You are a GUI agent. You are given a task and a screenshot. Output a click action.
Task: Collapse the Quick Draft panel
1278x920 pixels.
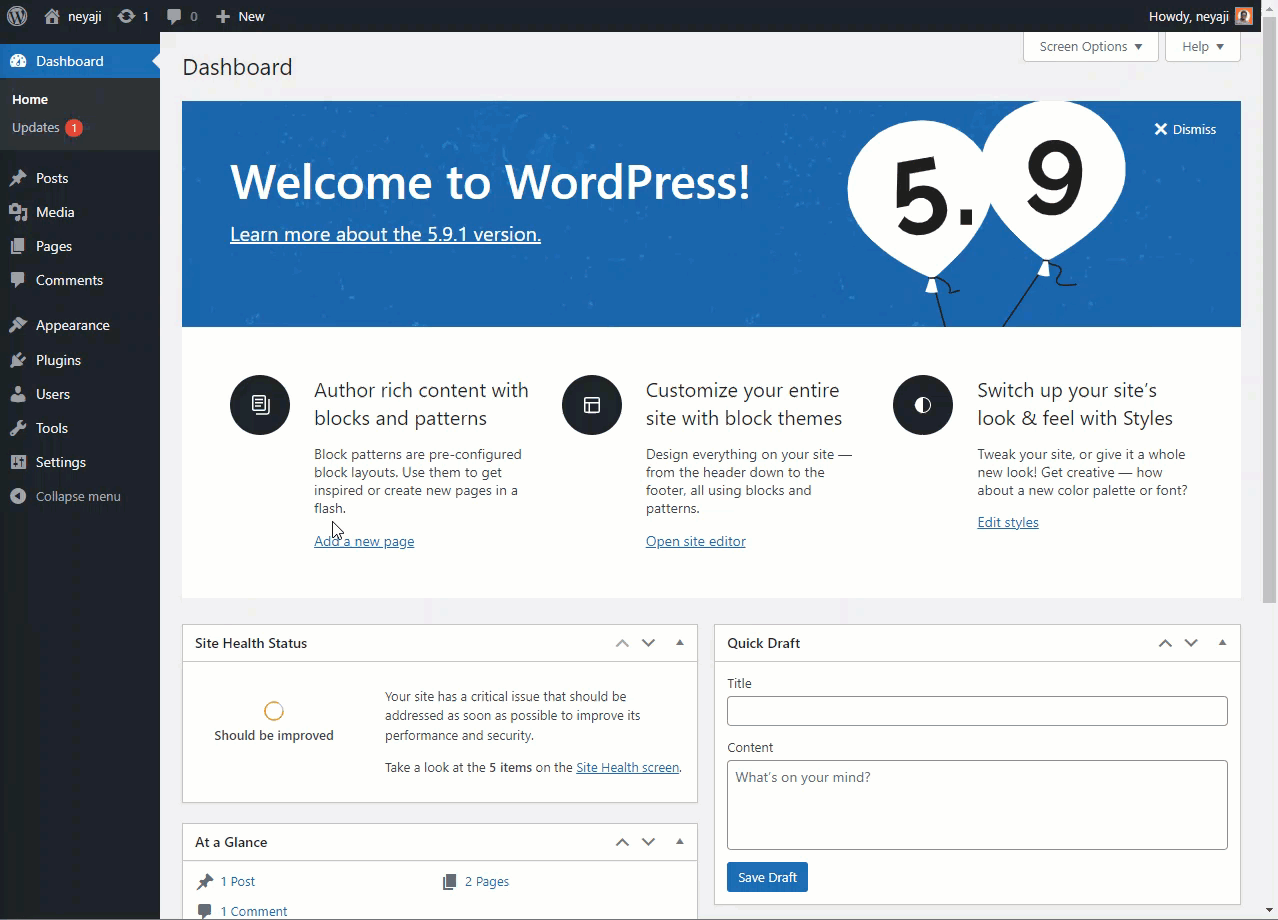[1222, 643]
